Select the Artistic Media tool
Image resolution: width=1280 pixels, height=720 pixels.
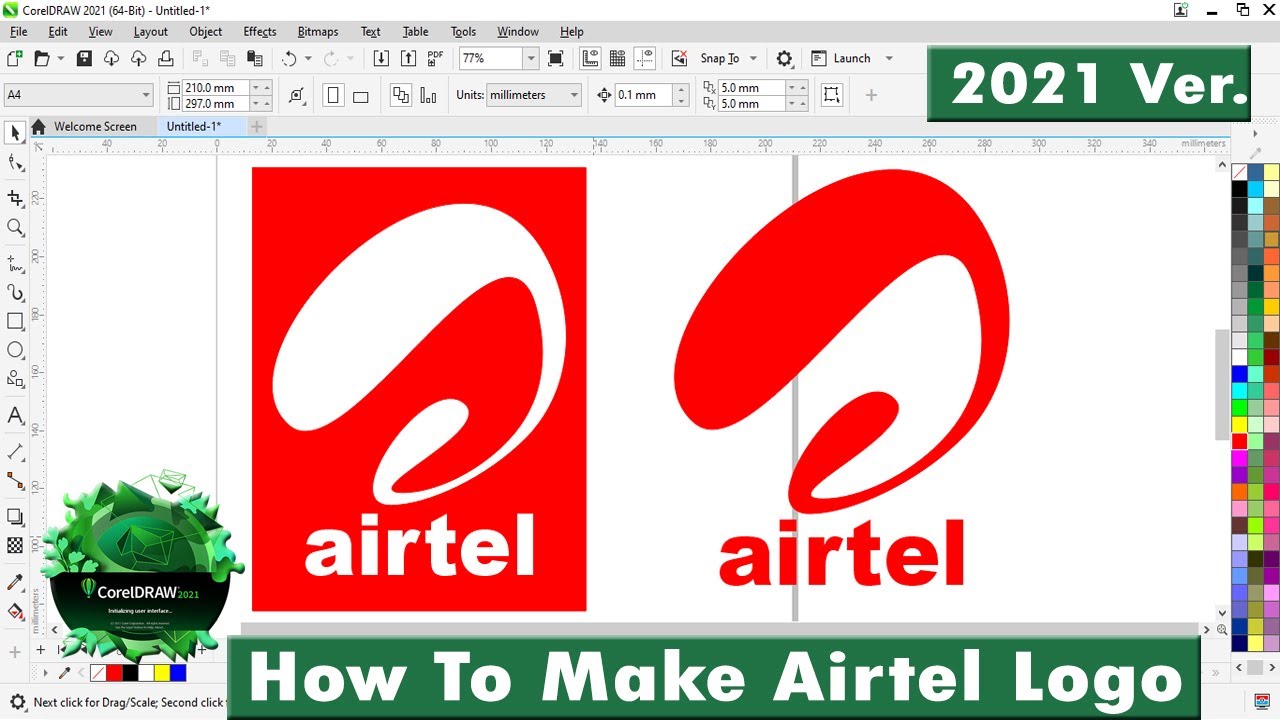click(15, 292)
